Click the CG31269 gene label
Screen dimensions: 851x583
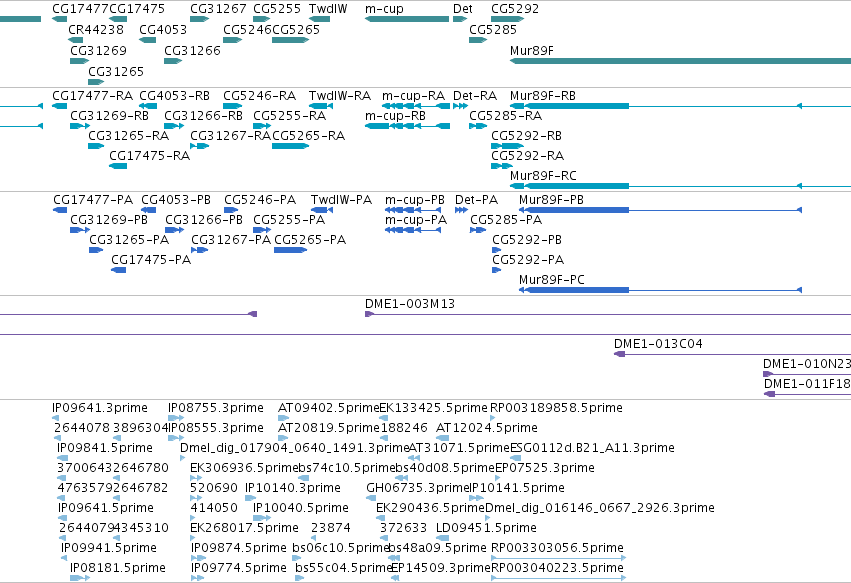pos(98,50)
